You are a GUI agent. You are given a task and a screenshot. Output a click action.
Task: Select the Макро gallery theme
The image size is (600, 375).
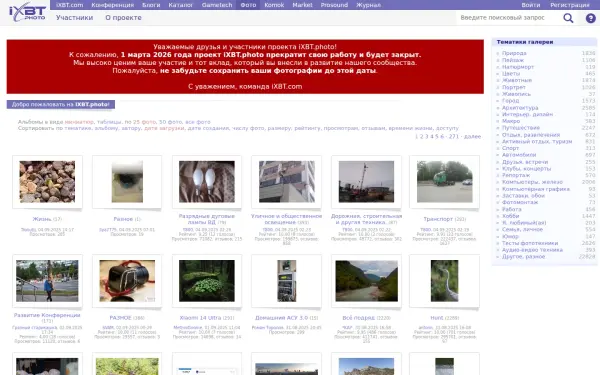[x=511, y=121]
